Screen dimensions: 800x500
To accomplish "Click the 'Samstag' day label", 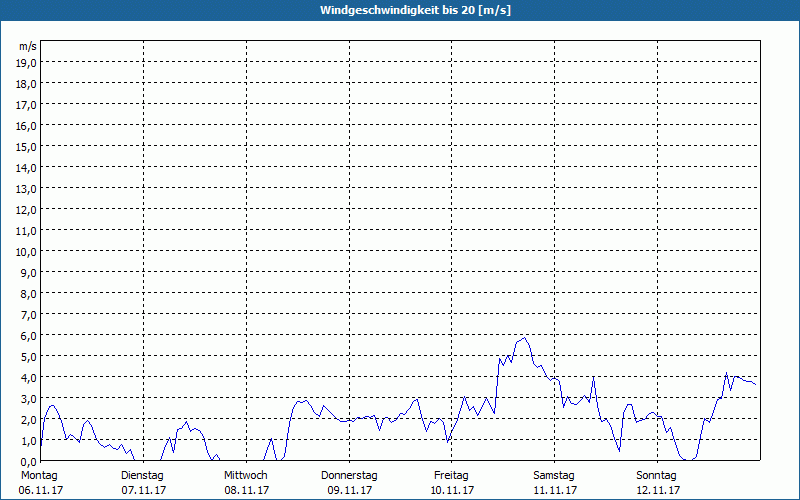I will [554, 476].
